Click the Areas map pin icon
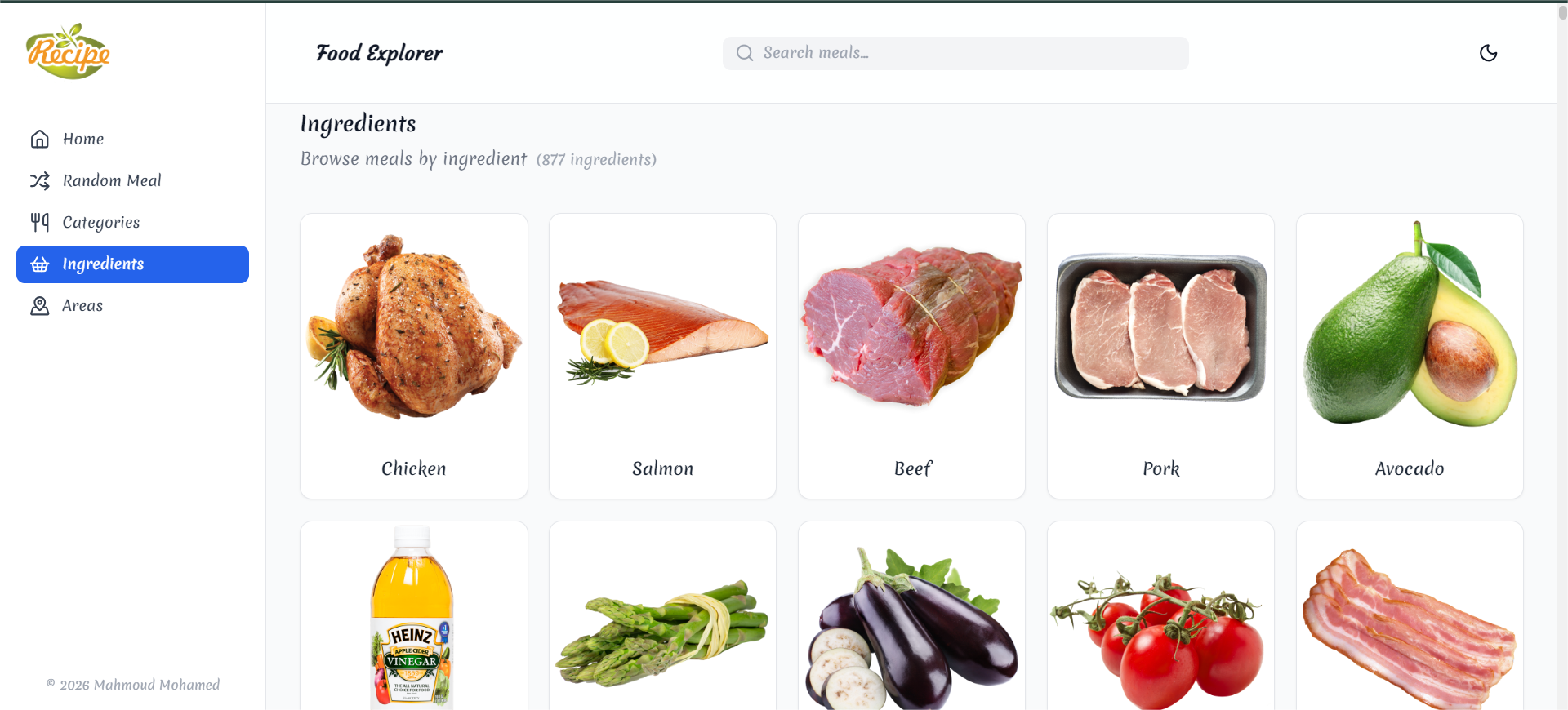This screenshot has height=710, width=1568. pos(40,306)
